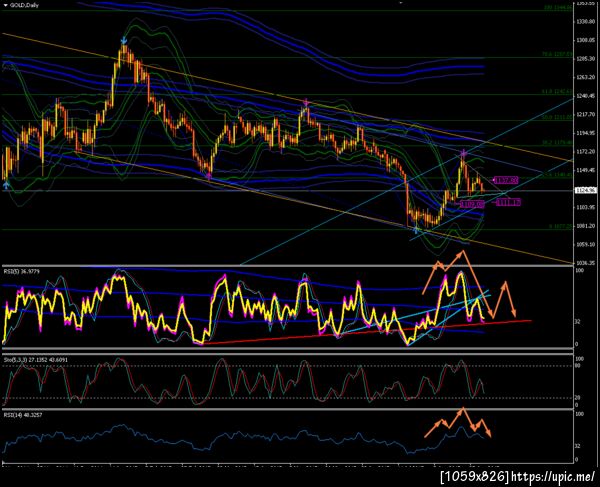
Task: Click the GOLD,Daily chart title label
Action: tap(24, 5)
